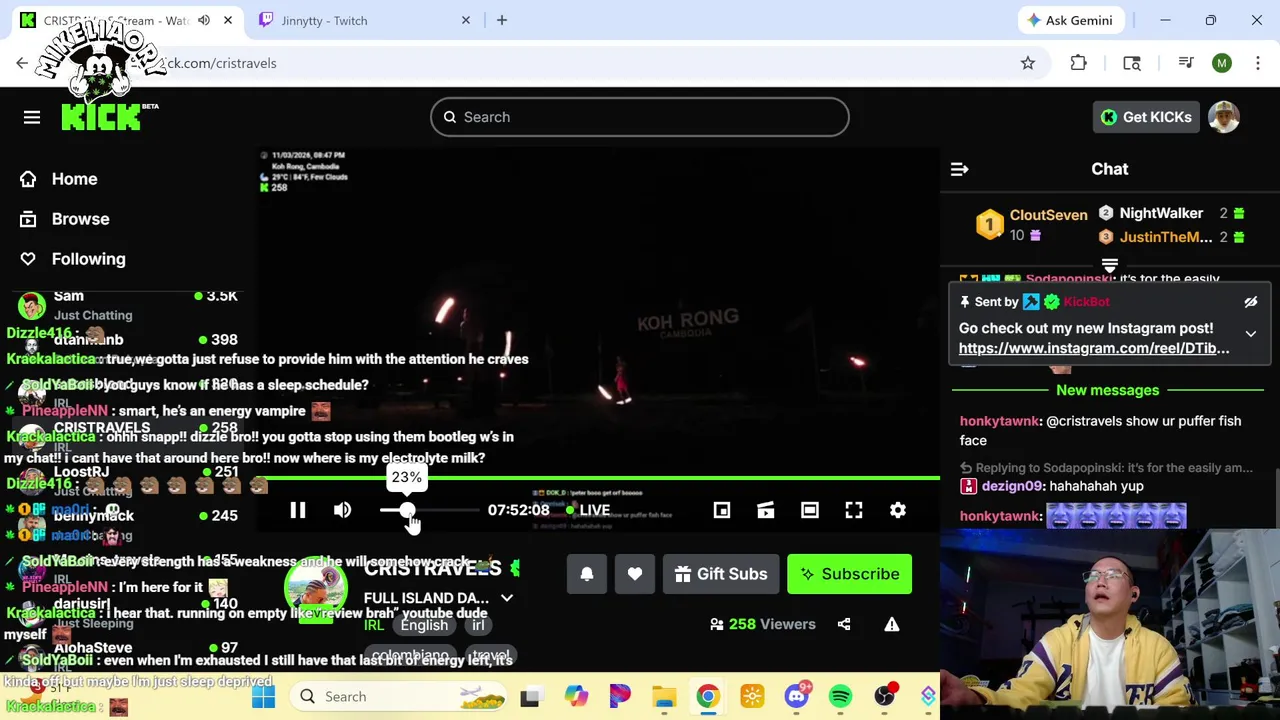
Task: Open Chrome extensions puzzle icon
Action: 1078,63
